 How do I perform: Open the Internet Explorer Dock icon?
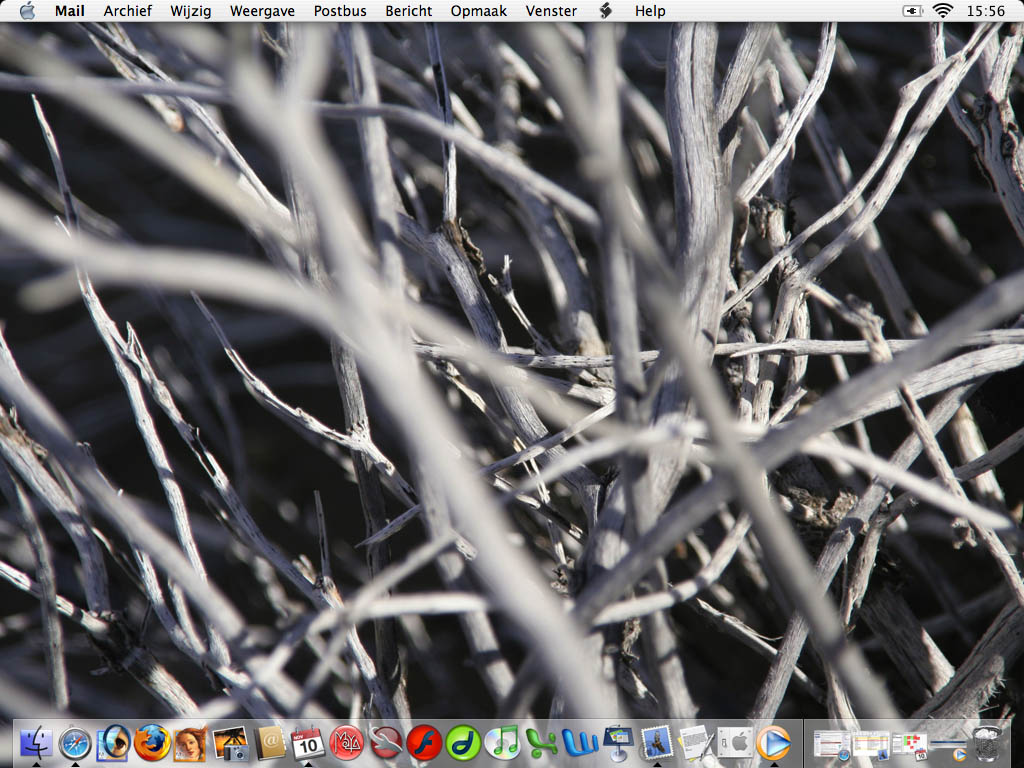(x=114, y=743)
